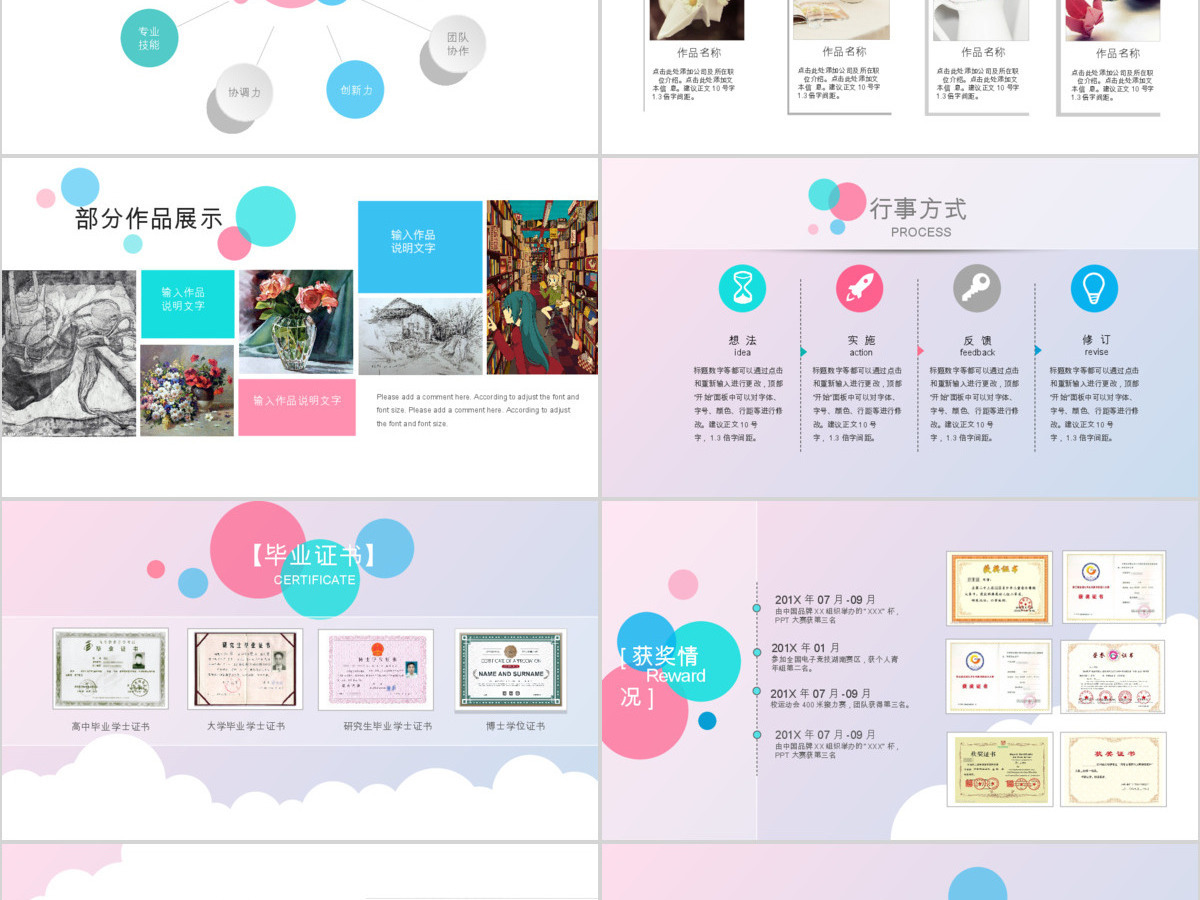This screenshot has width=1200, height=900.
Task: Open the 大学毕业学士证书 certificate image
Action: coord(245,669)
